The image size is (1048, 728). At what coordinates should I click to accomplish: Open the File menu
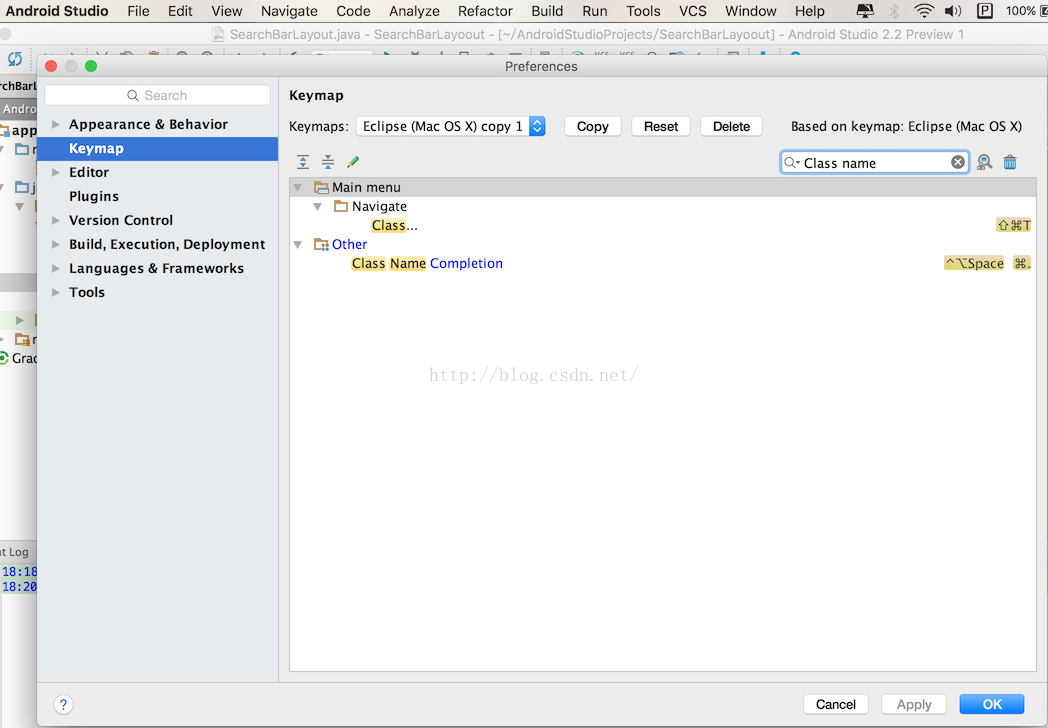138,11
